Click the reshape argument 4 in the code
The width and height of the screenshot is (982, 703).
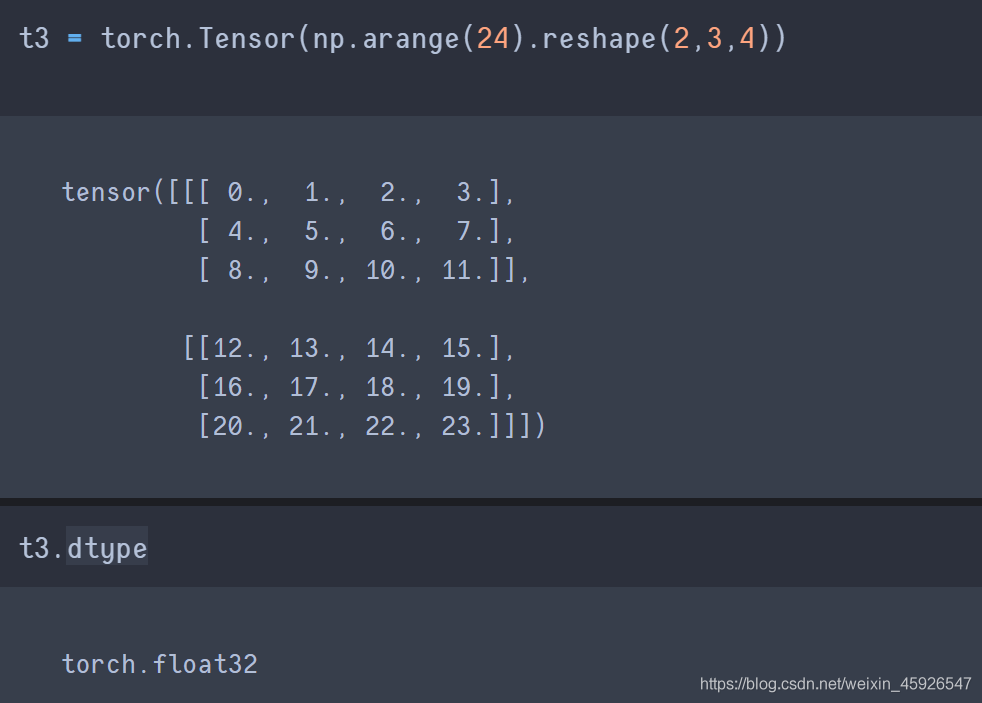(747, 39)
